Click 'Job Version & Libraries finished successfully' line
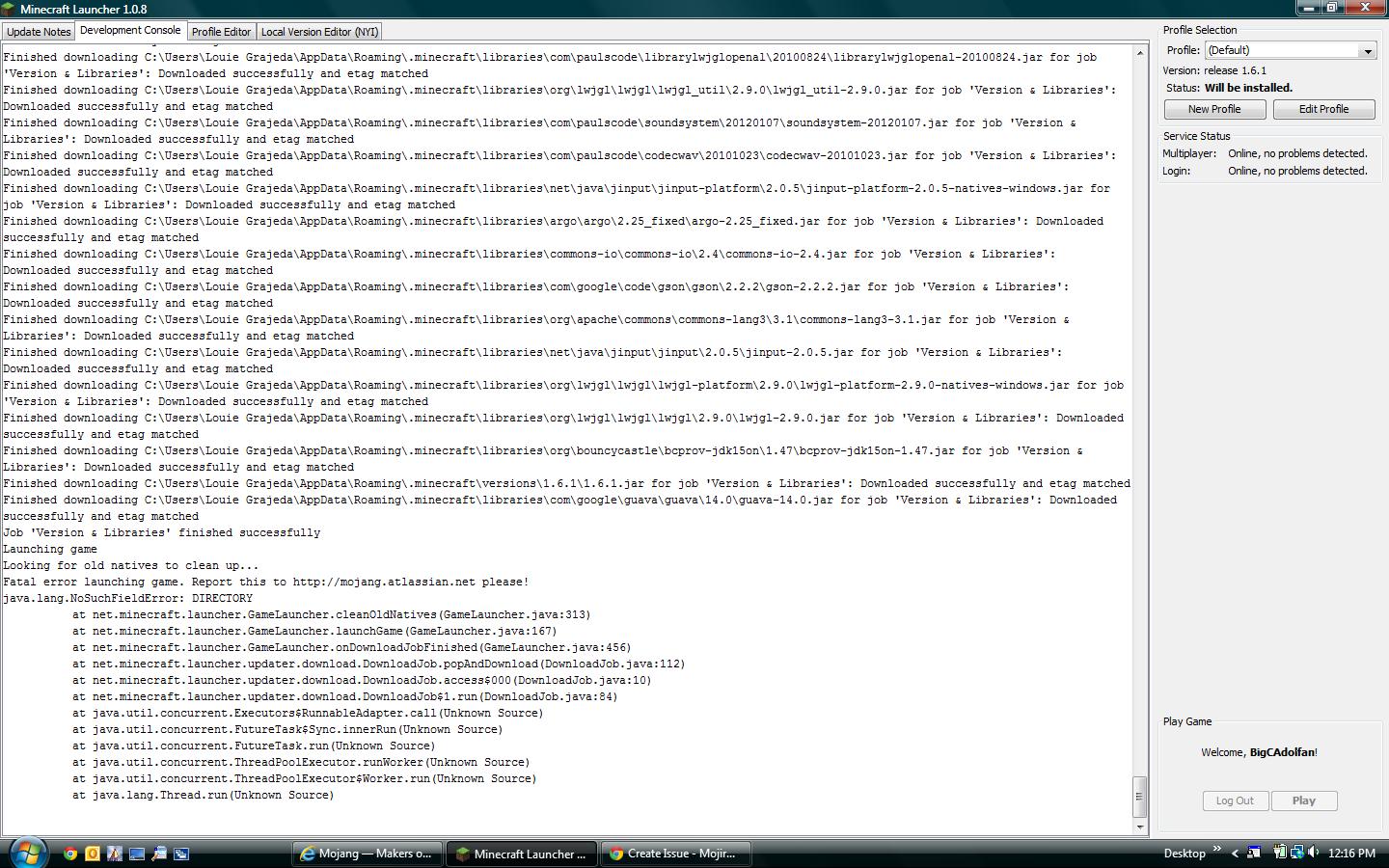The height and width of the screenshot is (868, 1389). (162, 533)
